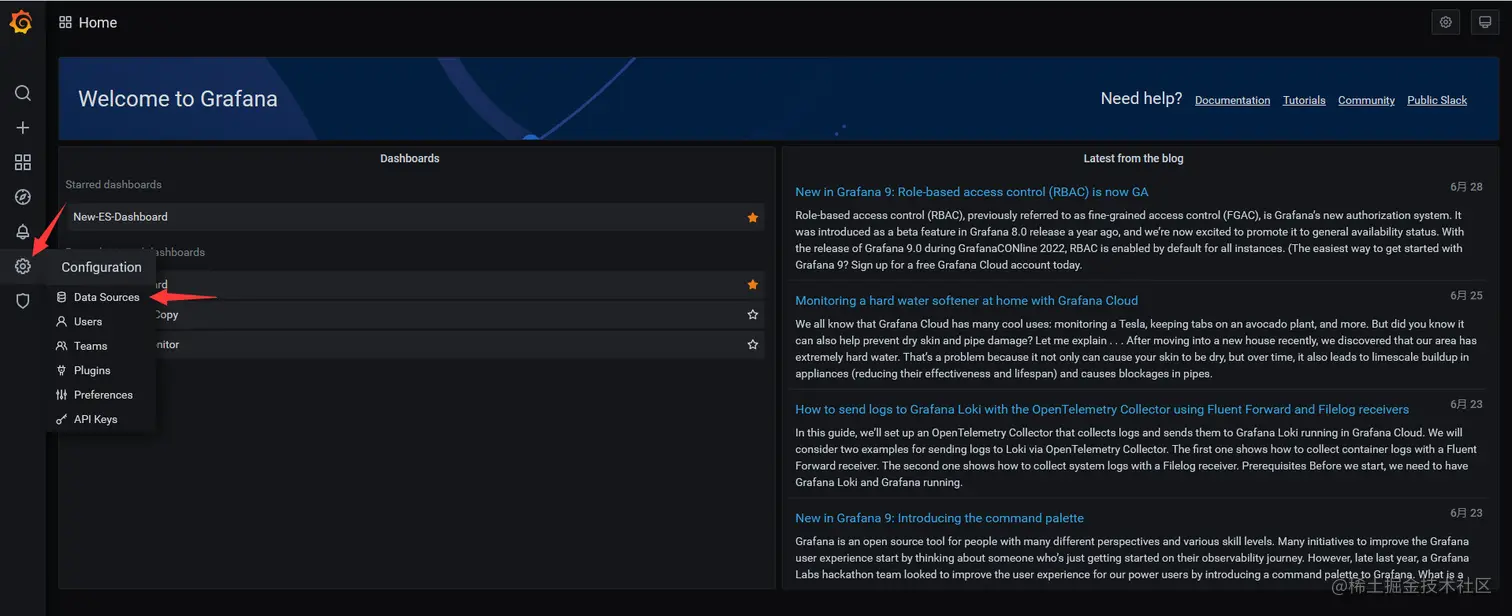
Task: Open the Alerting bell icon
Action: click(x=22, y=232)
